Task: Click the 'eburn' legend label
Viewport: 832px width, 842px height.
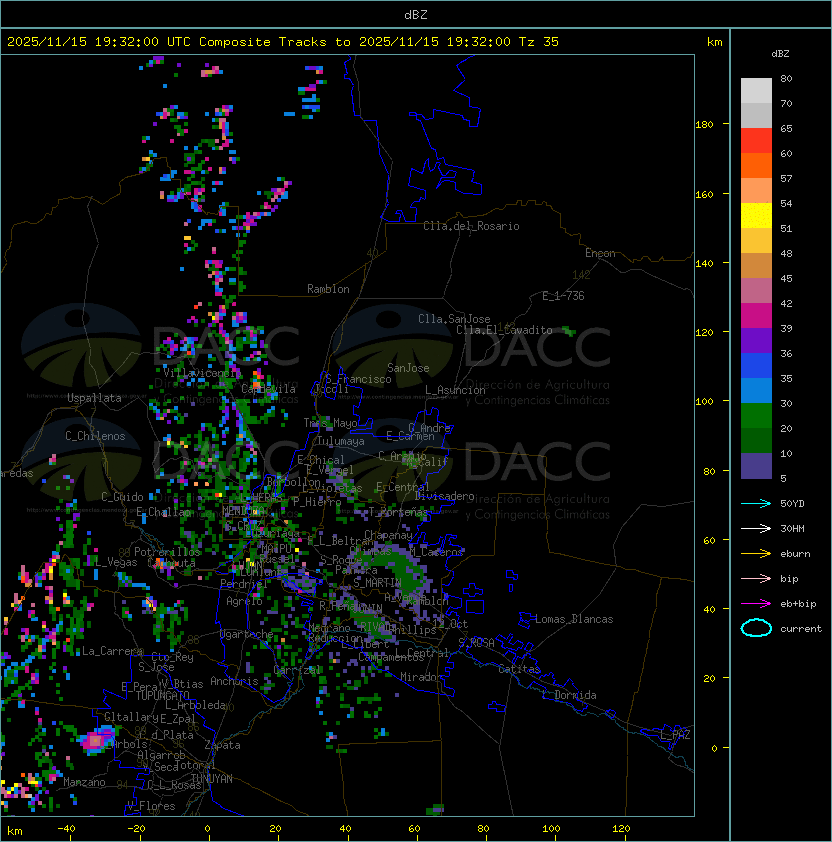Action: coord(795,554)
